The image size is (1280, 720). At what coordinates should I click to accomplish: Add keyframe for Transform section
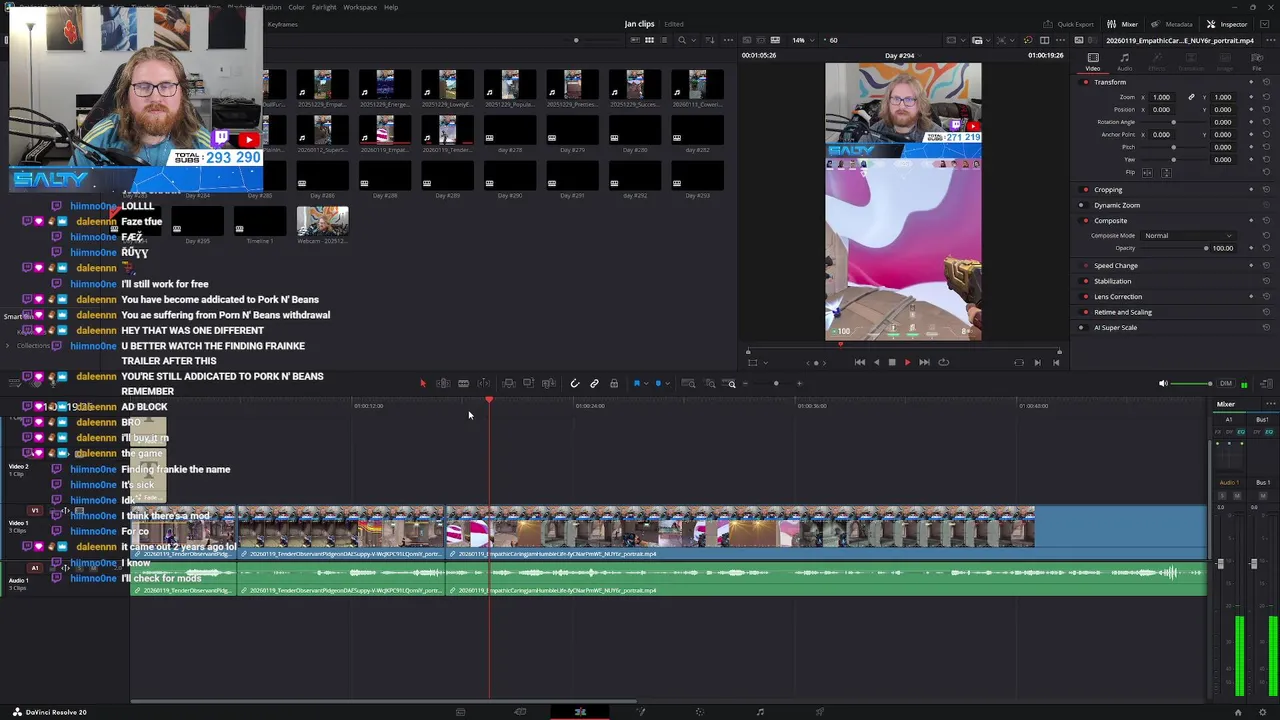click(1251, 82)
